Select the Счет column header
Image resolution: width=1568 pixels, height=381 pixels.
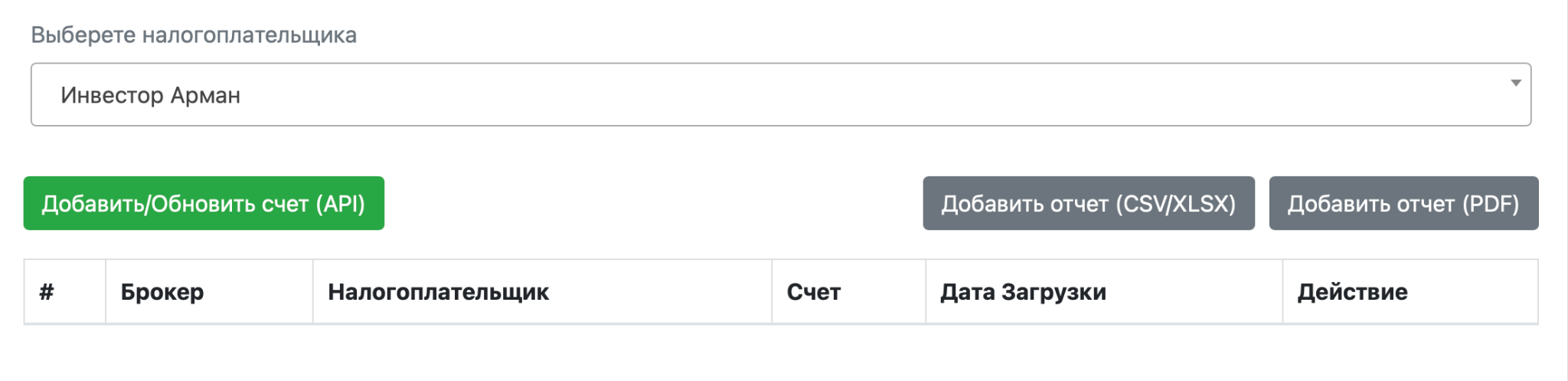coord(813,292)
